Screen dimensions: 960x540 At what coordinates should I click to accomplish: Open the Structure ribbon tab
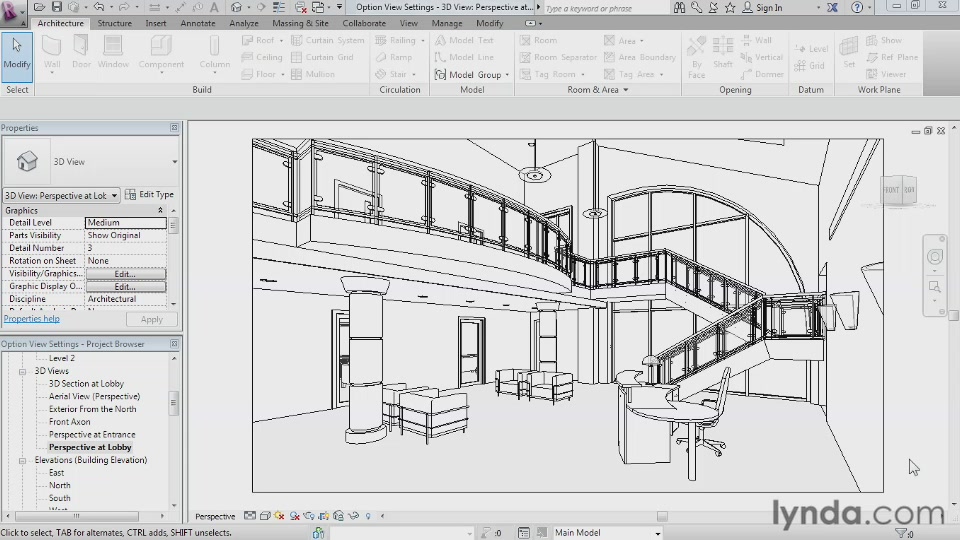pyautogui.click(x=114, y=23)
